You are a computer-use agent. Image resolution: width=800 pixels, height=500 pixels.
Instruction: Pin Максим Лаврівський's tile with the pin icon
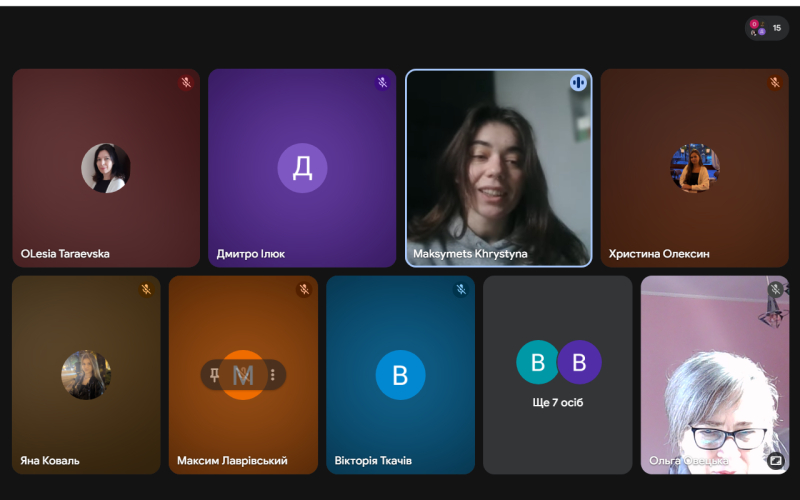215,375
